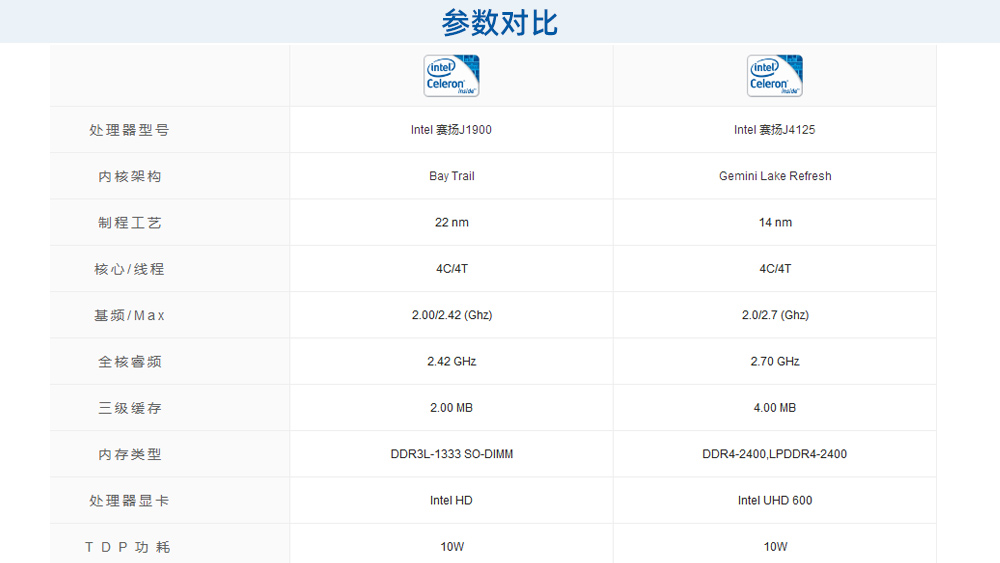Click the 2.00/2.42 (Ghz) frequency cell
The height and width of the screenshot is (563, 1000).
(x=451, y=315)
